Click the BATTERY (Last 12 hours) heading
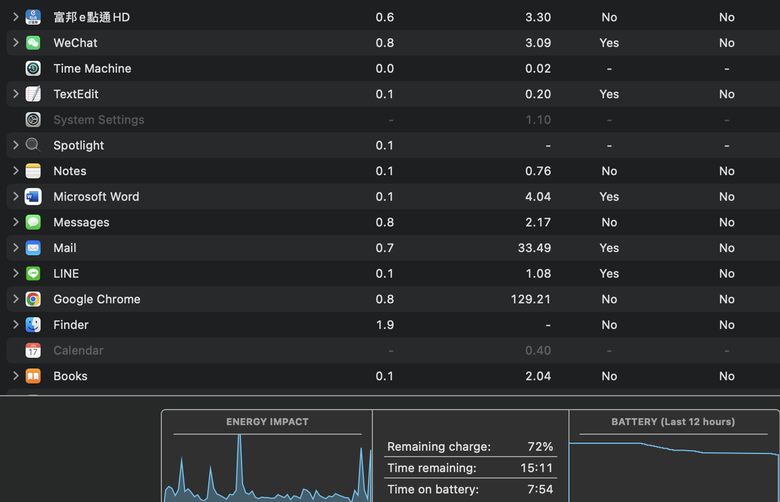Screen dimensions: 780x502 pyautogui.click(x=673, y=421)
